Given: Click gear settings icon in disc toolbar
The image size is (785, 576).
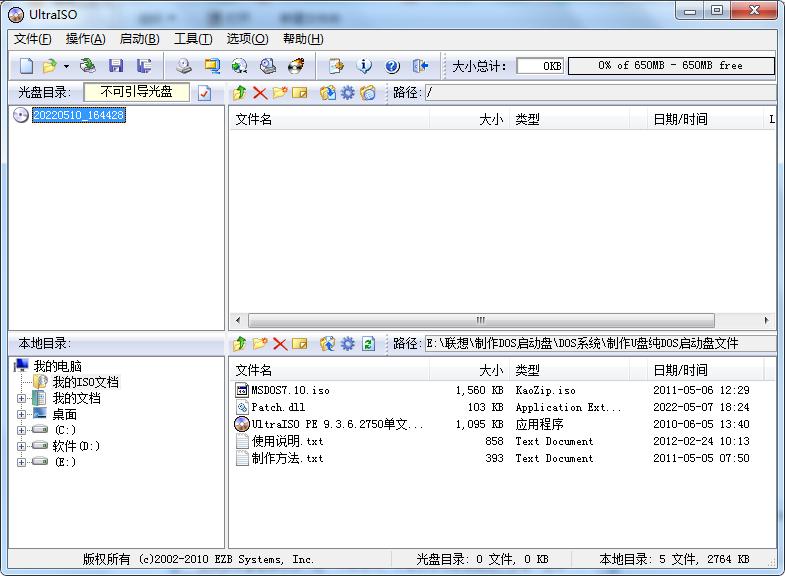Looking at the screenshot, I should tap(347, 93).
